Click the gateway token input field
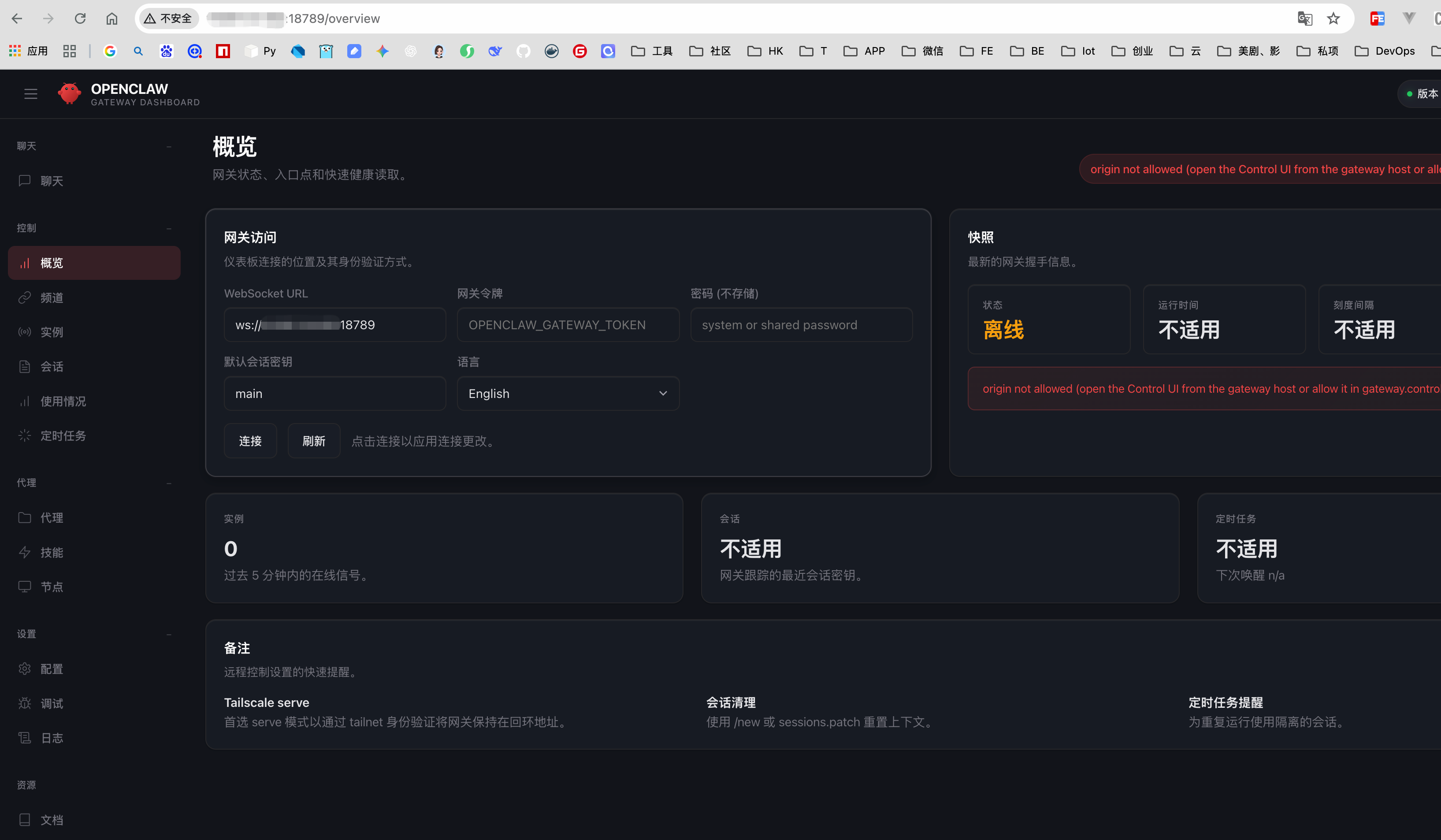Screen dimensions: 1441x840 click(567, 325)
